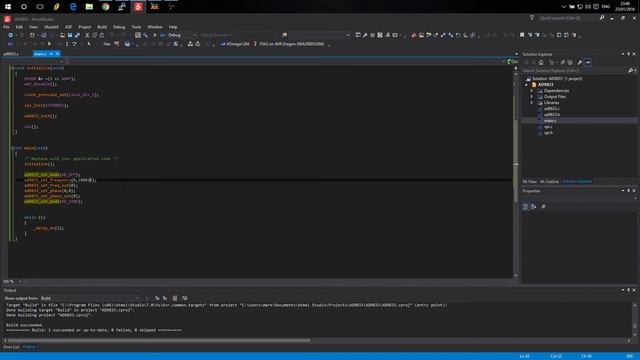Open the Show output from Build dropdown
The height and width of the screenshot is (360, 640).
pyautogui.click(x=90, y=298)
